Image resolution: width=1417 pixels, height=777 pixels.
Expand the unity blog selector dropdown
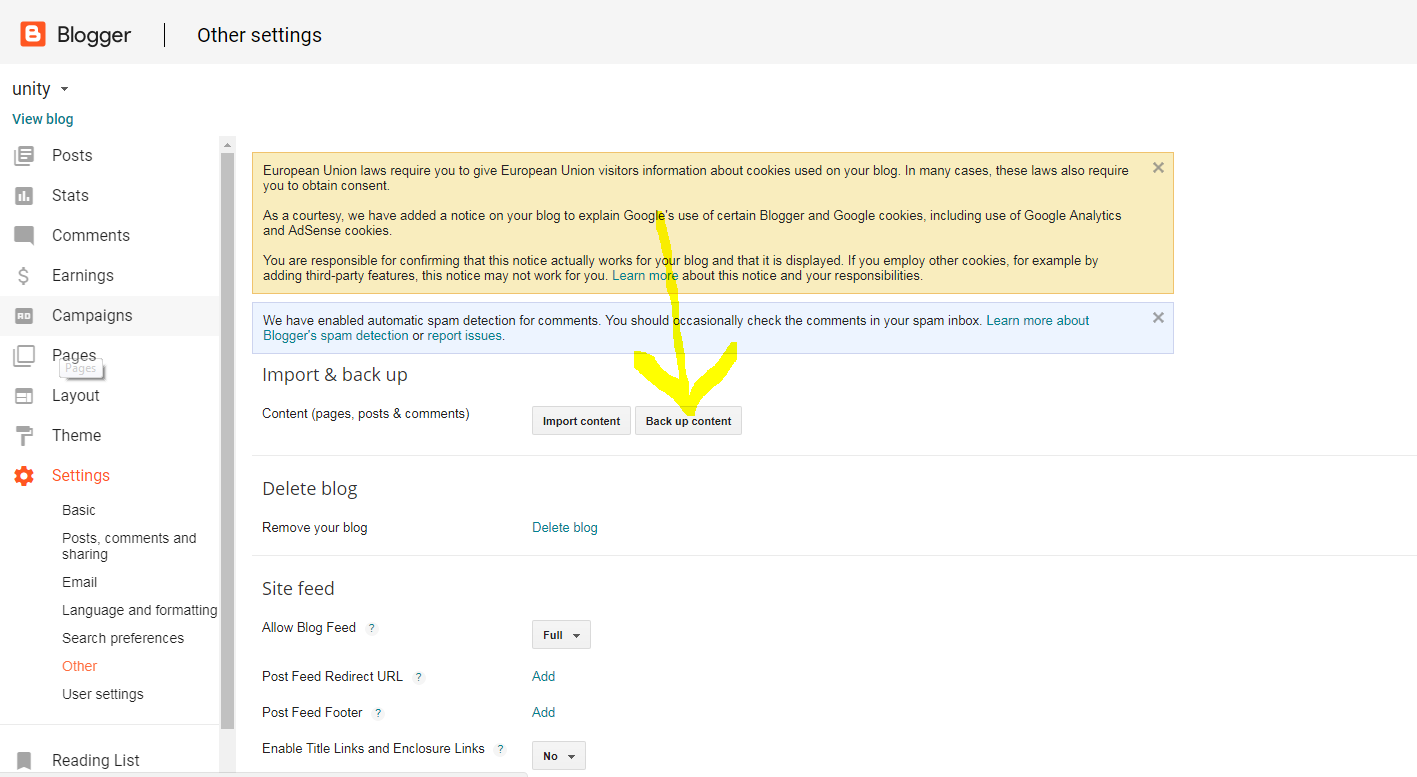(64, 90)
